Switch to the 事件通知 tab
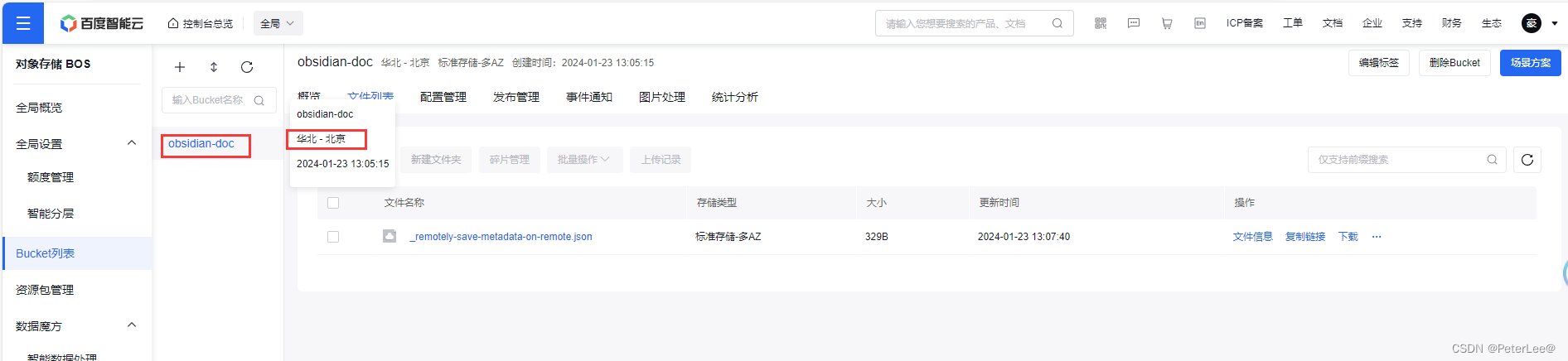This screenshot has height=361, width=1568. pos(589,97)
